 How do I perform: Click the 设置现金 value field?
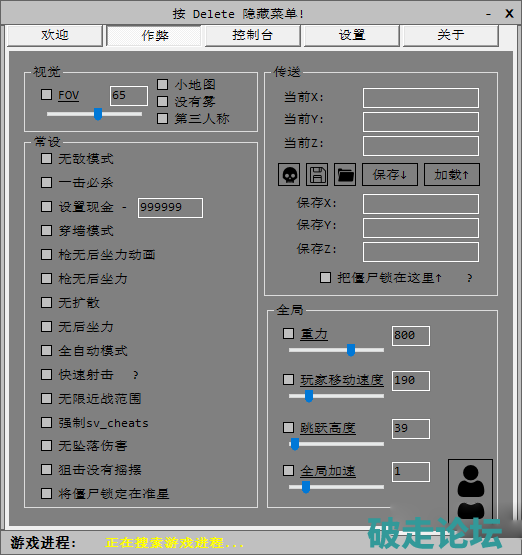coord(170,208)
